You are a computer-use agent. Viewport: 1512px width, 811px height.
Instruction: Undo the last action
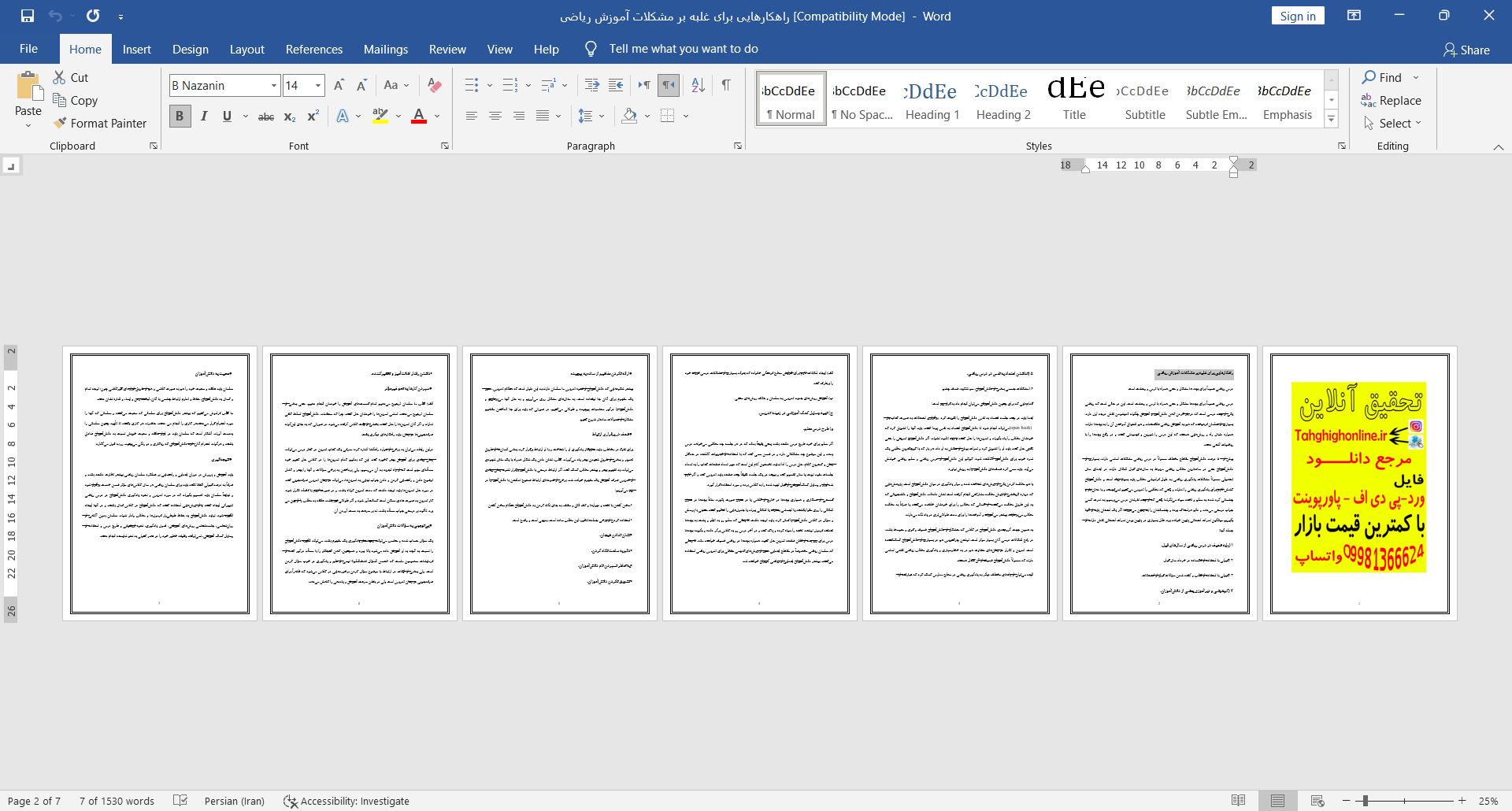[x=55, y=16]
